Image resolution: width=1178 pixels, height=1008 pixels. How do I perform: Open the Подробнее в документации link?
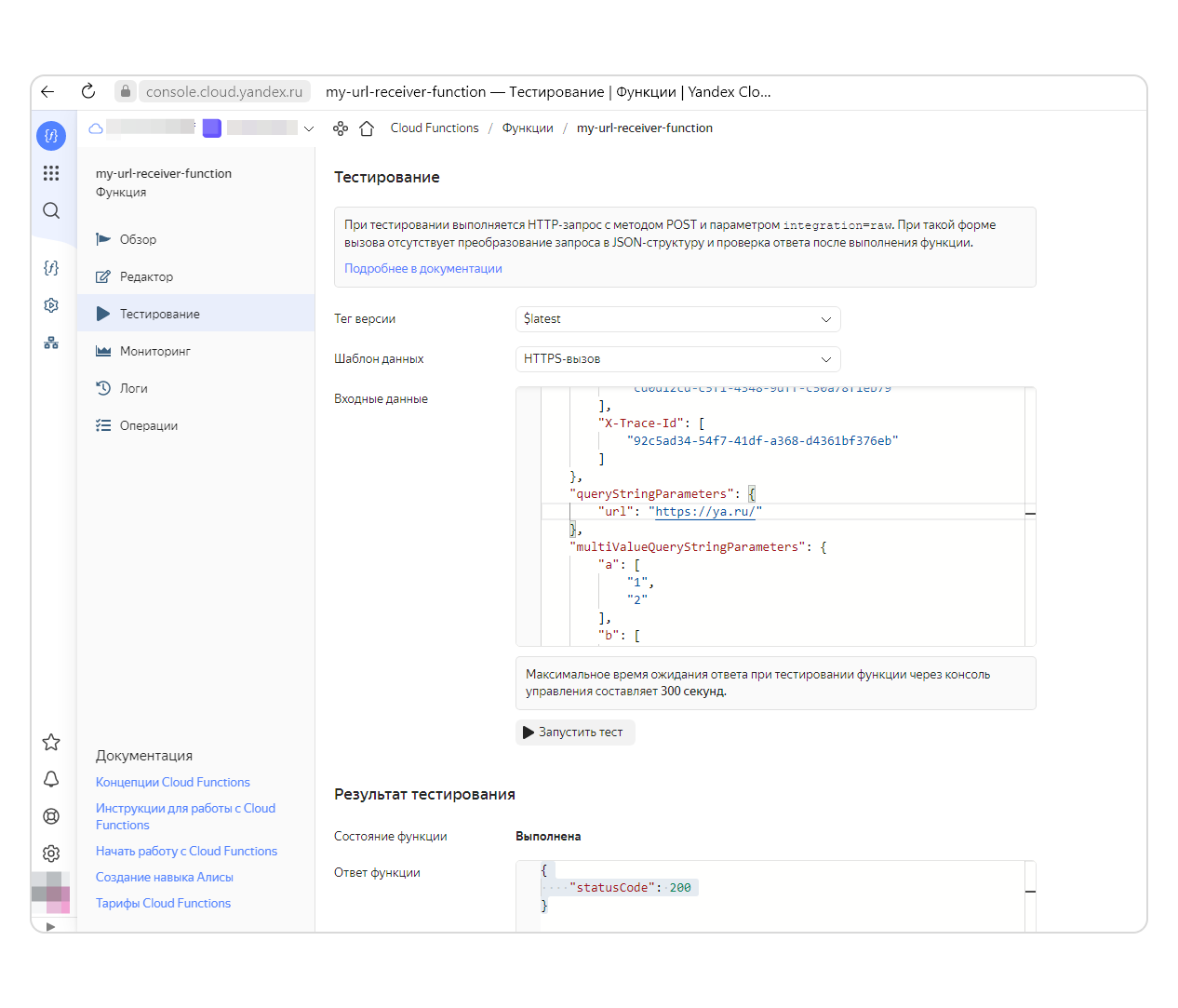(x=423, y=269)
